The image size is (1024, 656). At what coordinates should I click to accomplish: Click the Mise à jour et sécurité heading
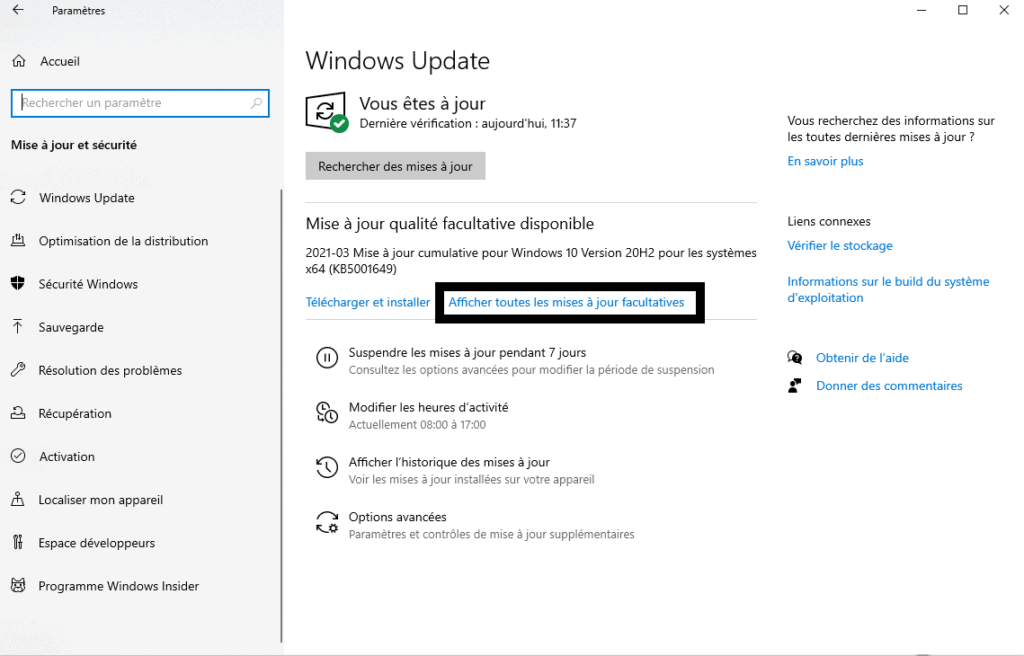[74, 145]
